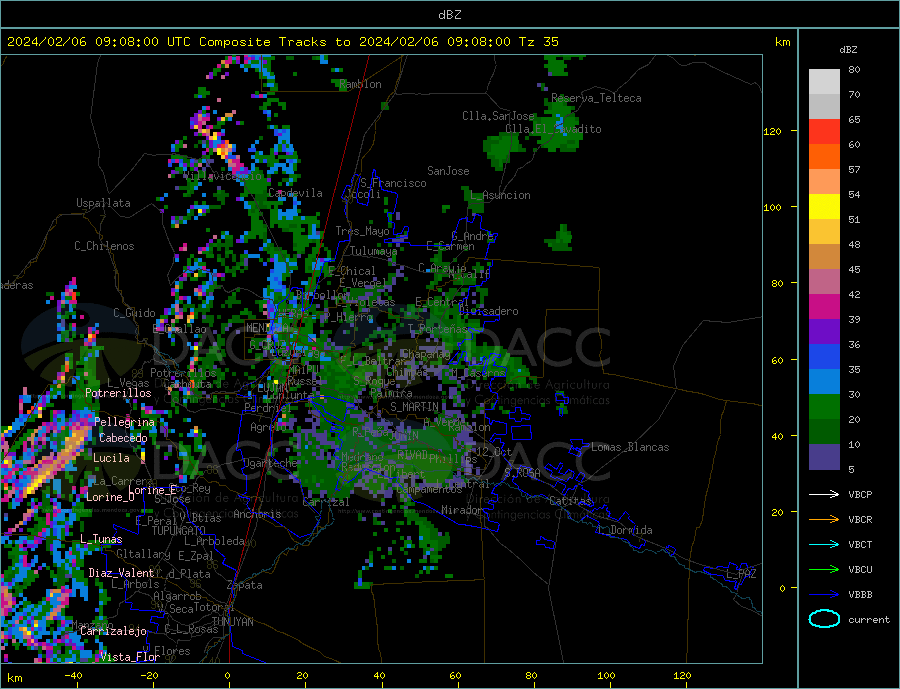The height and width of the screenshot is (689, 900).
Task: Click the 'TUNUYAN' place label
Action: click(232, 622)
